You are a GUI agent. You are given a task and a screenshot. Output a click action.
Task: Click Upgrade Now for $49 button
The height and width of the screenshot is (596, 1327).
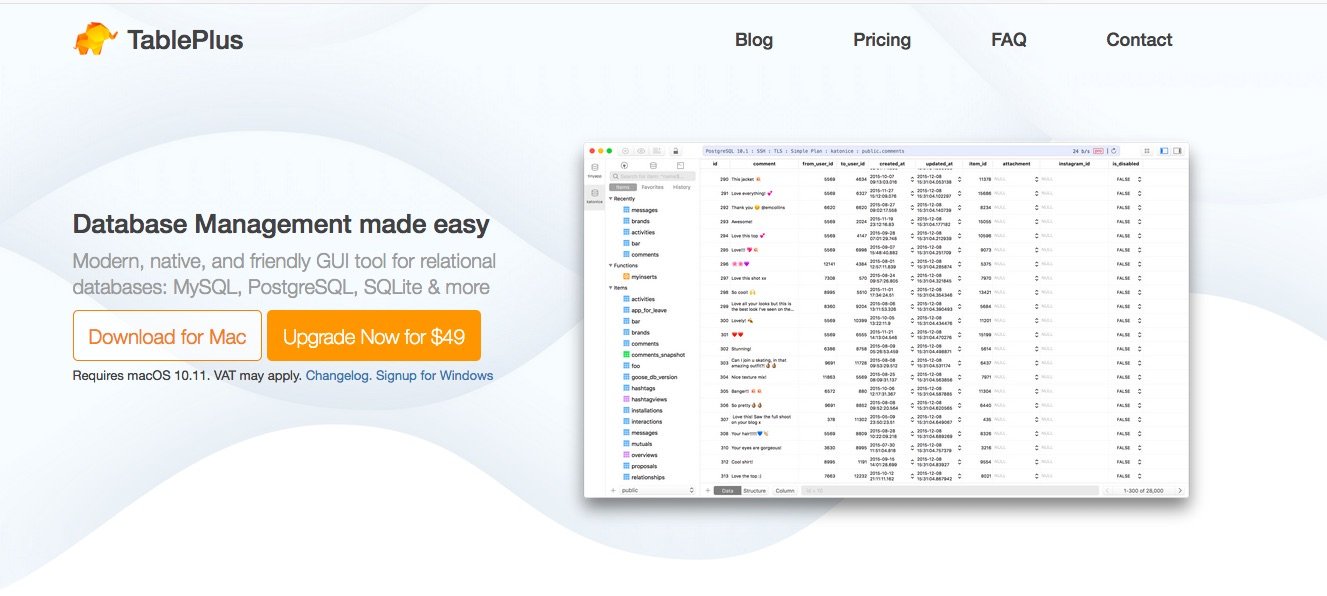374,336
